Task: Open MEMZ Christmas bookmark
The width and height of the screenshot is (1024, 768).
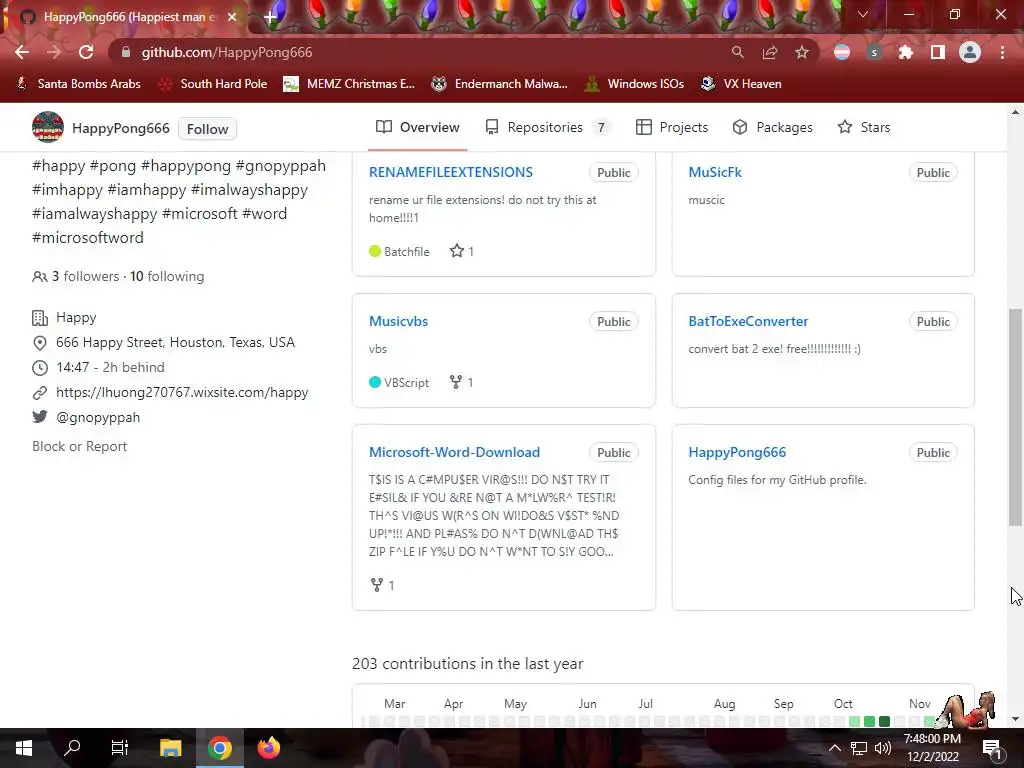Action: [349, 84]
